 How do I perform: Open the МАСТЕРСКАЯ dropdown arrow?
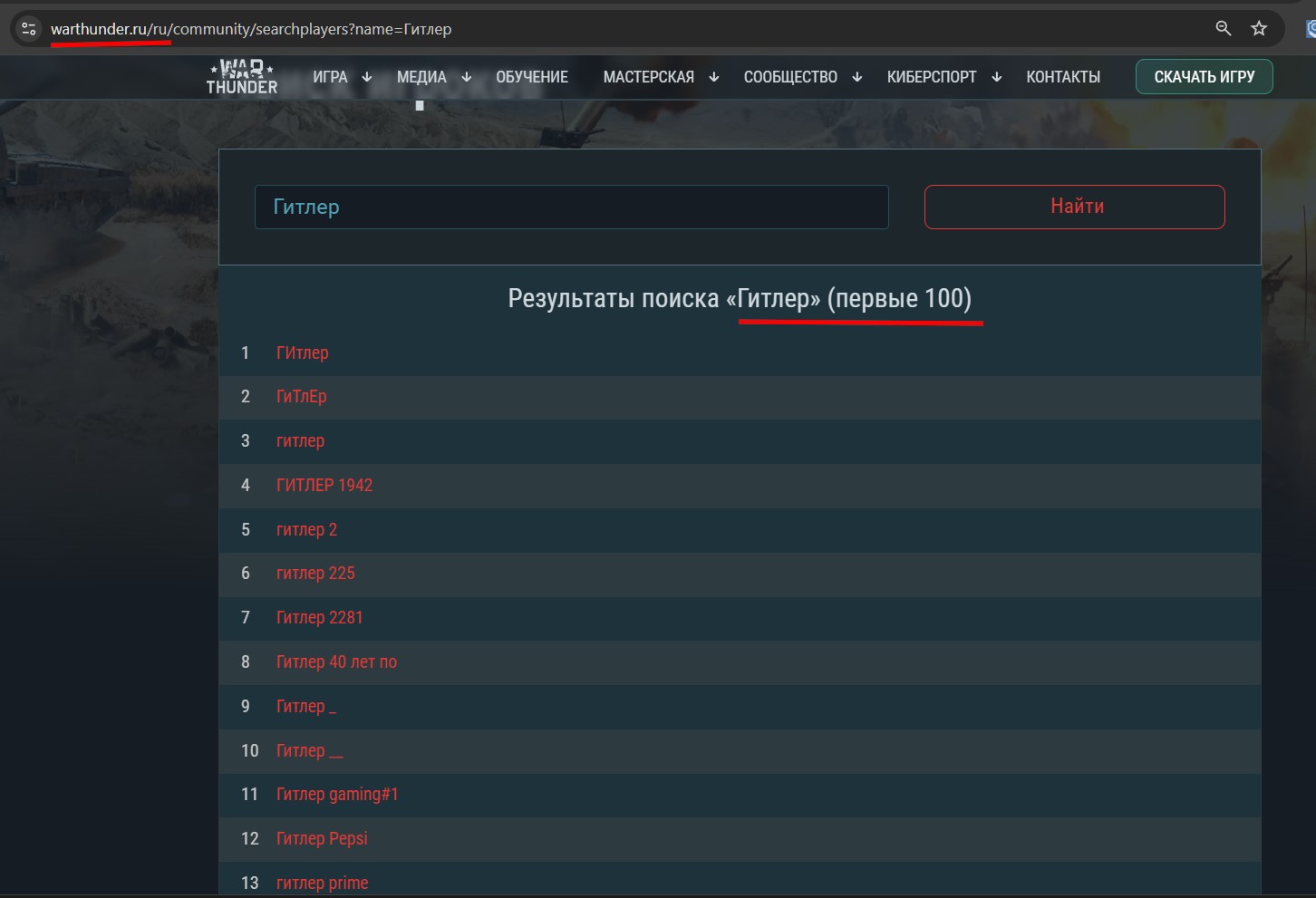(x=714, y=78)
